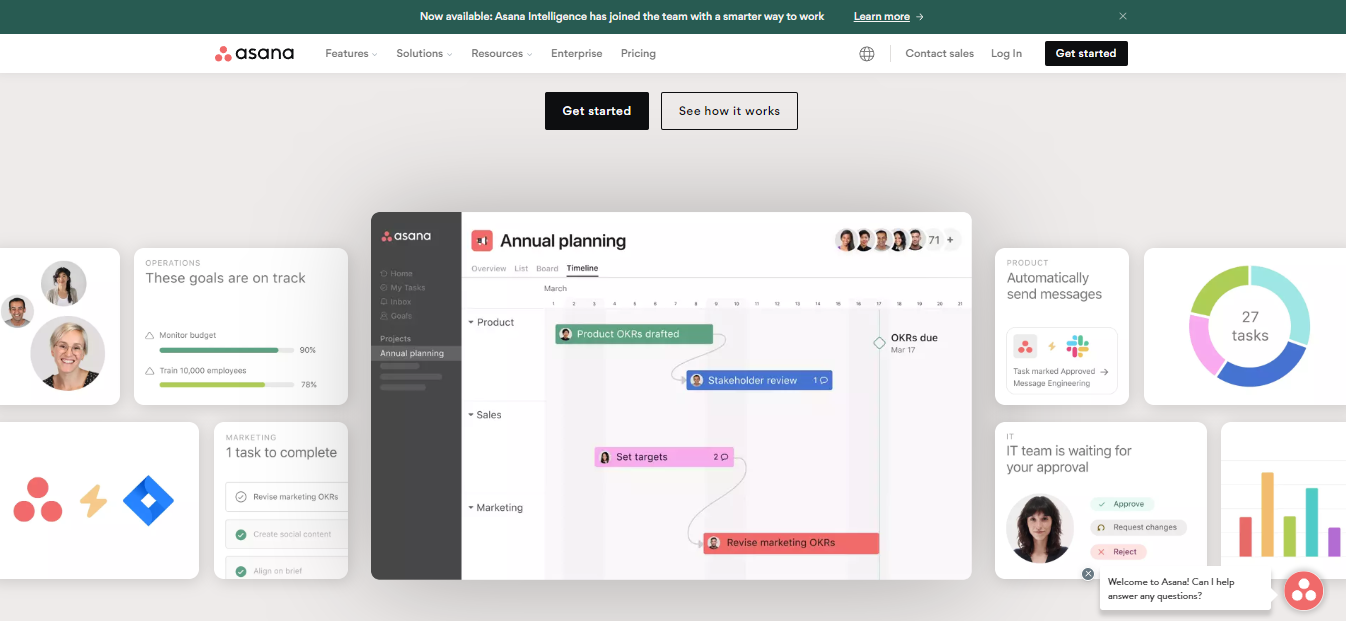Click avatar on Revise marketing OKRs bar
Viewport: 1346px width, 621px height.
tap(714, 543)
